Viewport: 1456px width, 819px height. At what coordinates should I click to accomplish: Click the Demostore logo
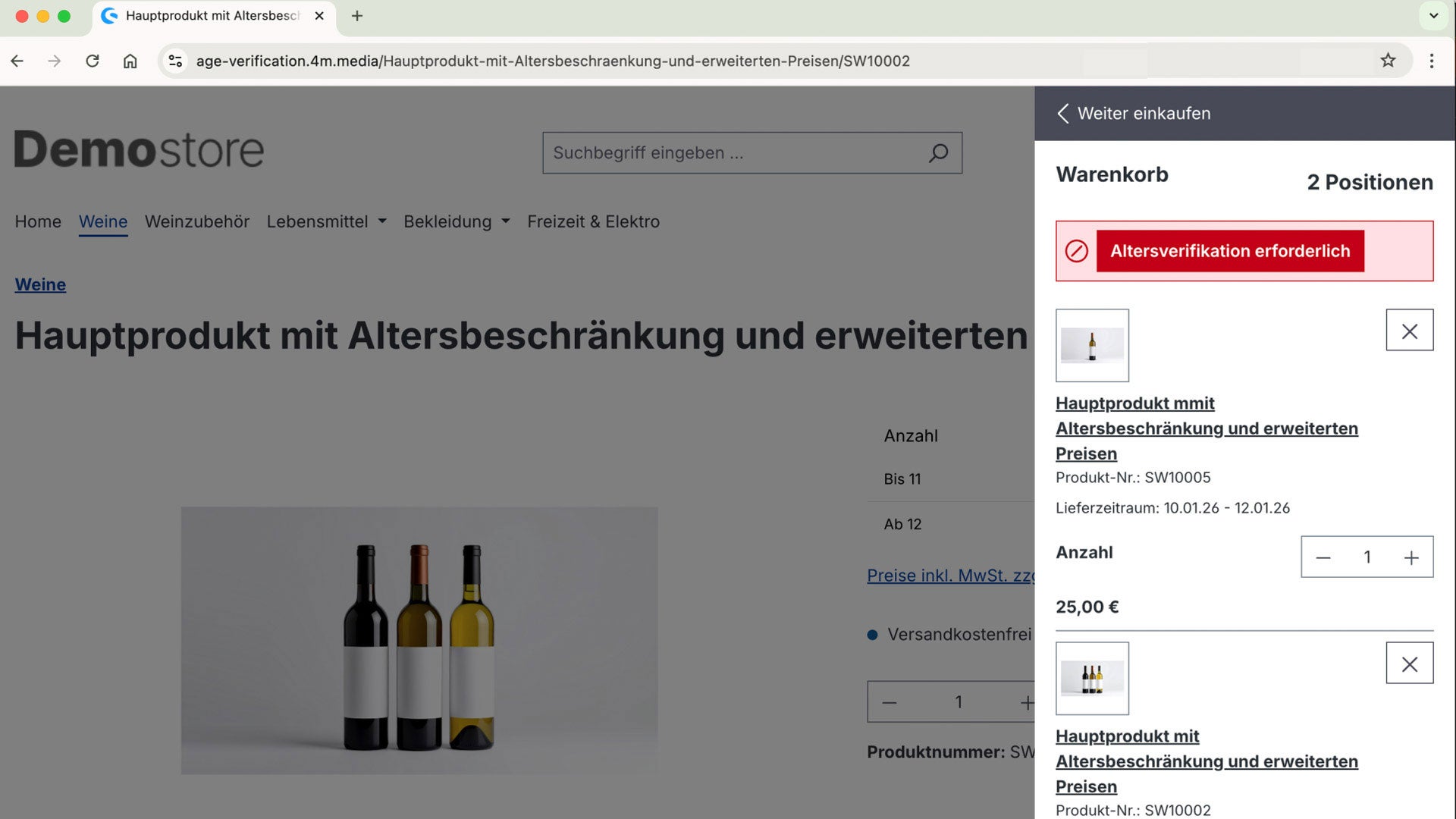tap(139, 149)
